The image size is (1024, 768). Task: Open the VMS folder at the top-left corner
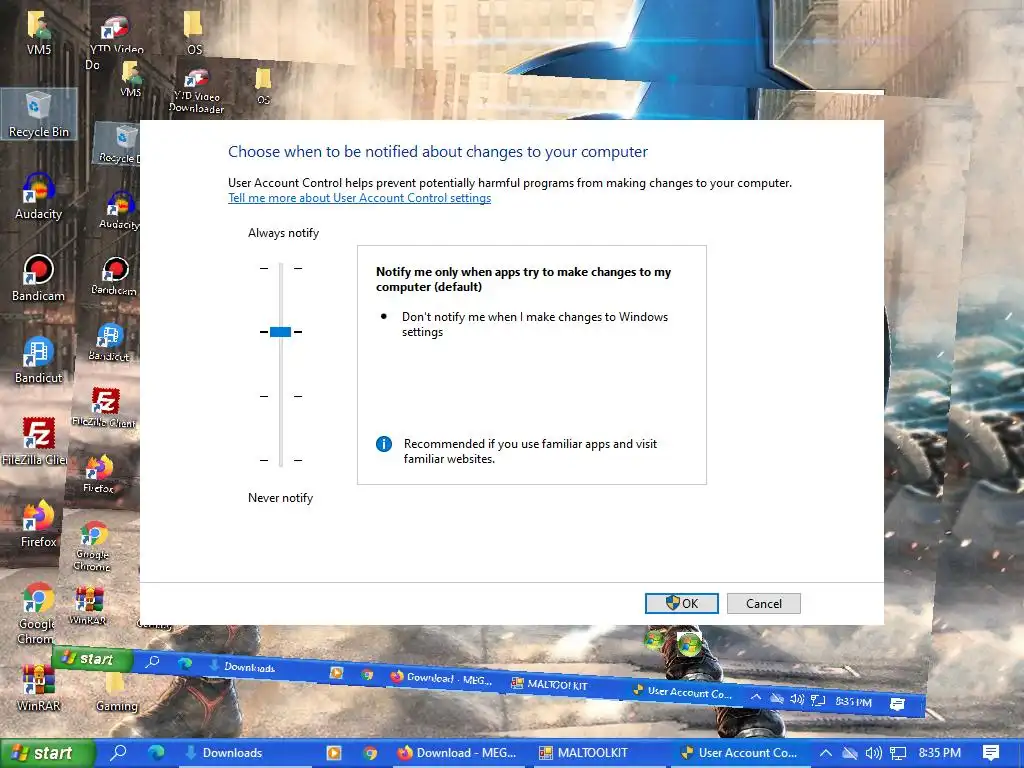(x=39, y=33)
